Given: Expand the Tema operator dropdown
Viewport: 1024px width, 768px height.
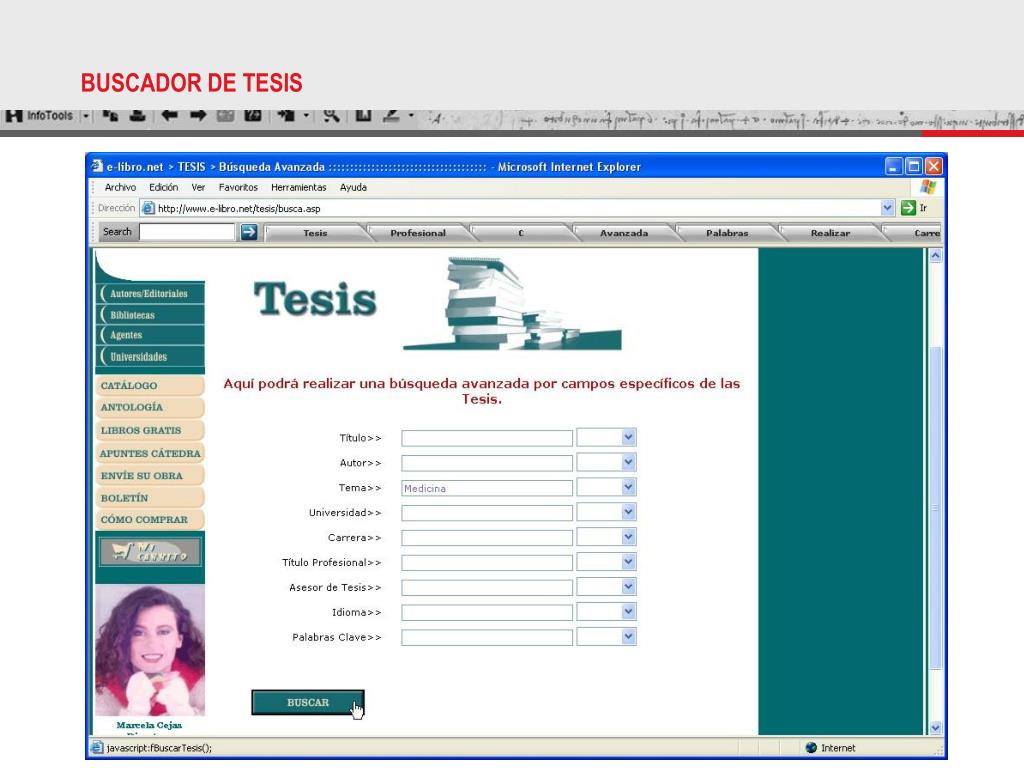Looking at the screenshot, I should [628, 488].
